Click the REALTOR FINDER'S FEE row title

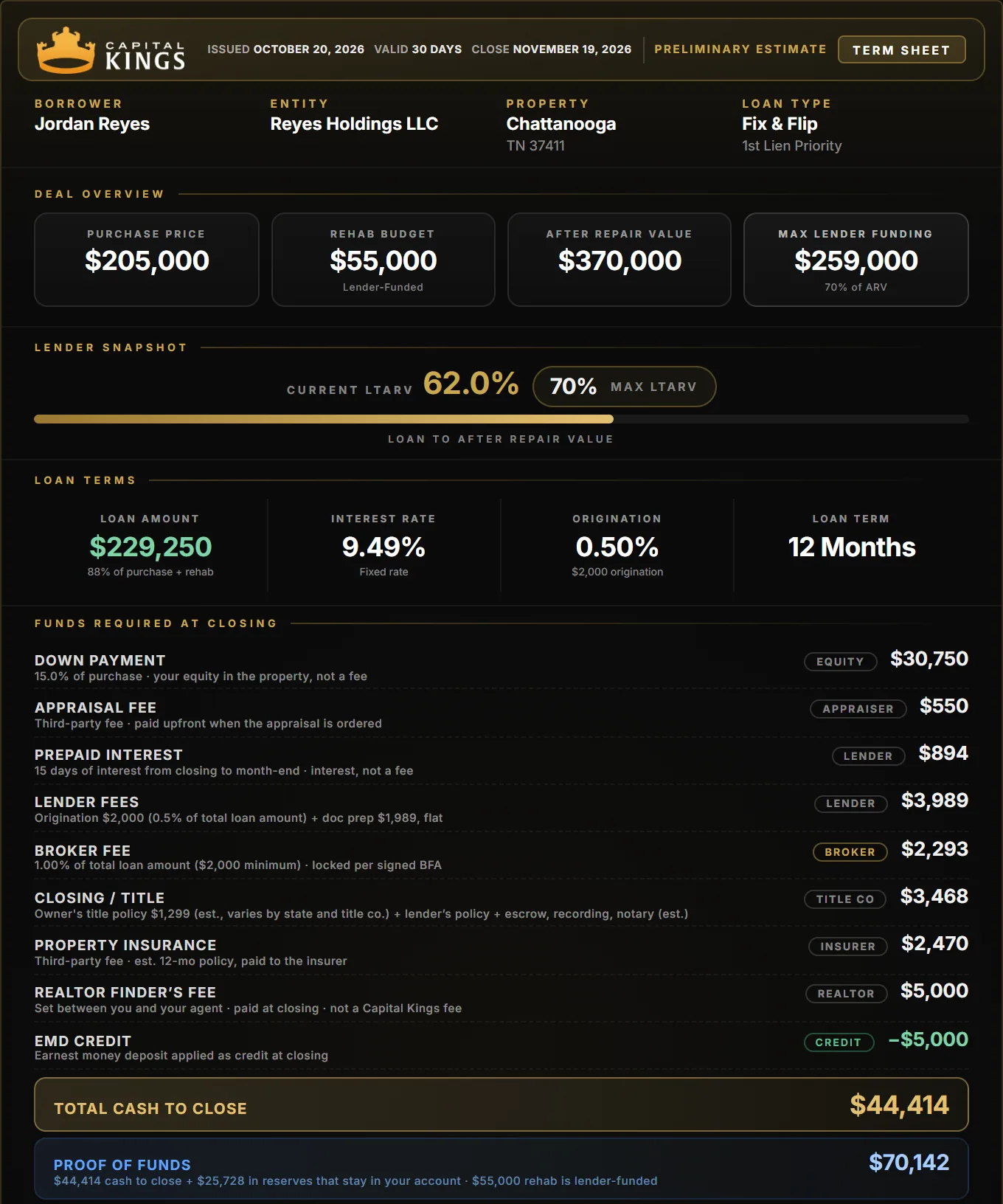[125, 992]
